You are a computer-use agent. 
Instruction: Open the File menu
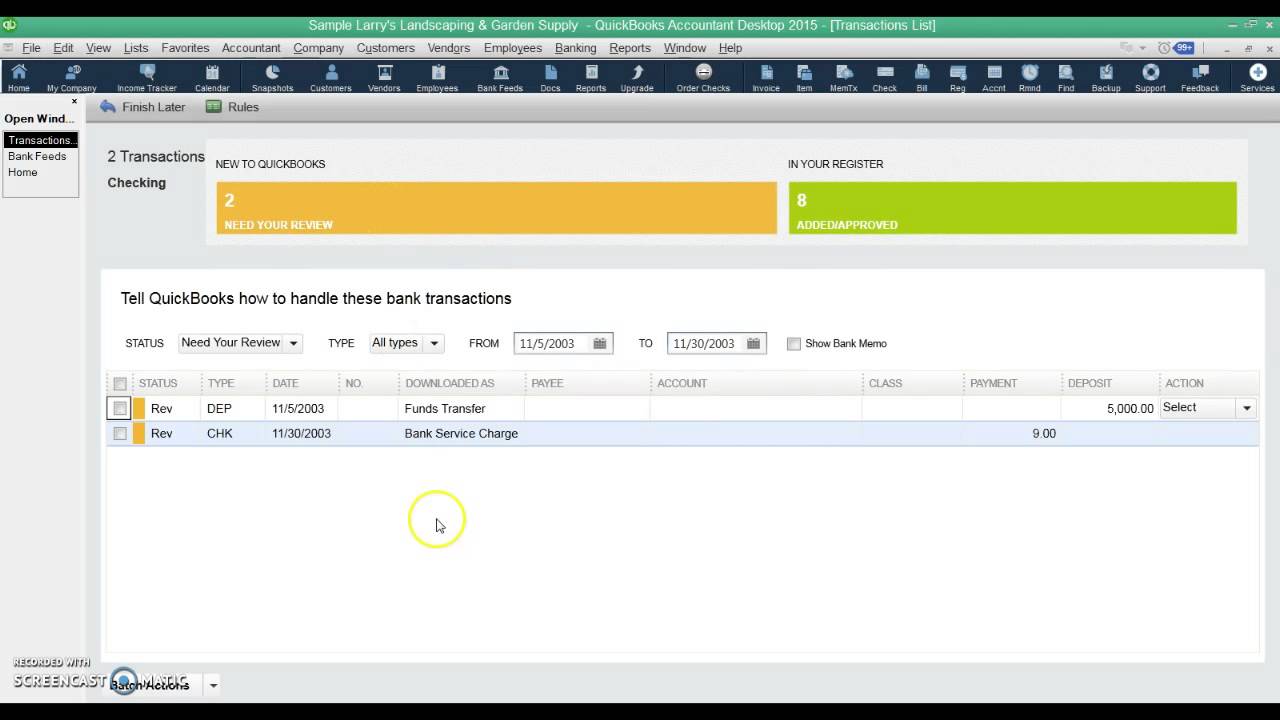pyautogui.click(x=31, y=48)
